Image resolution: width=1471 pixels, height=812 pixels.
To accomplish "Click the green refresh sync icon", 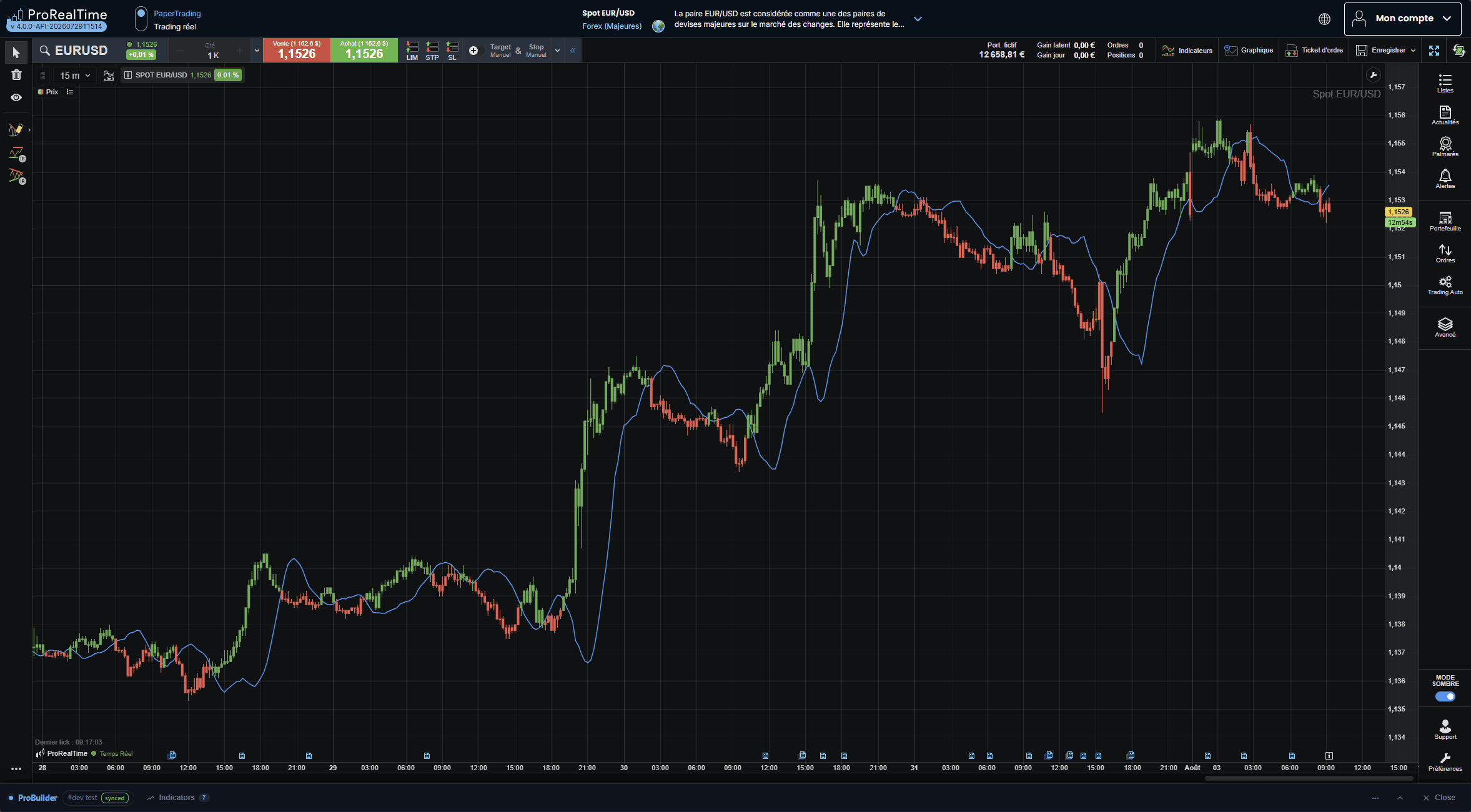I will [x=1459, y=51].
